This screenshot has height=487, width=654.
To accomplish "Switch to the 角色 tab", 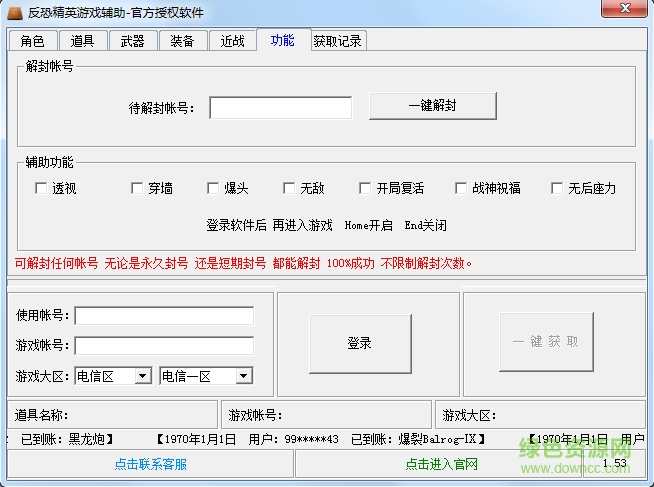I will [33, 41].
